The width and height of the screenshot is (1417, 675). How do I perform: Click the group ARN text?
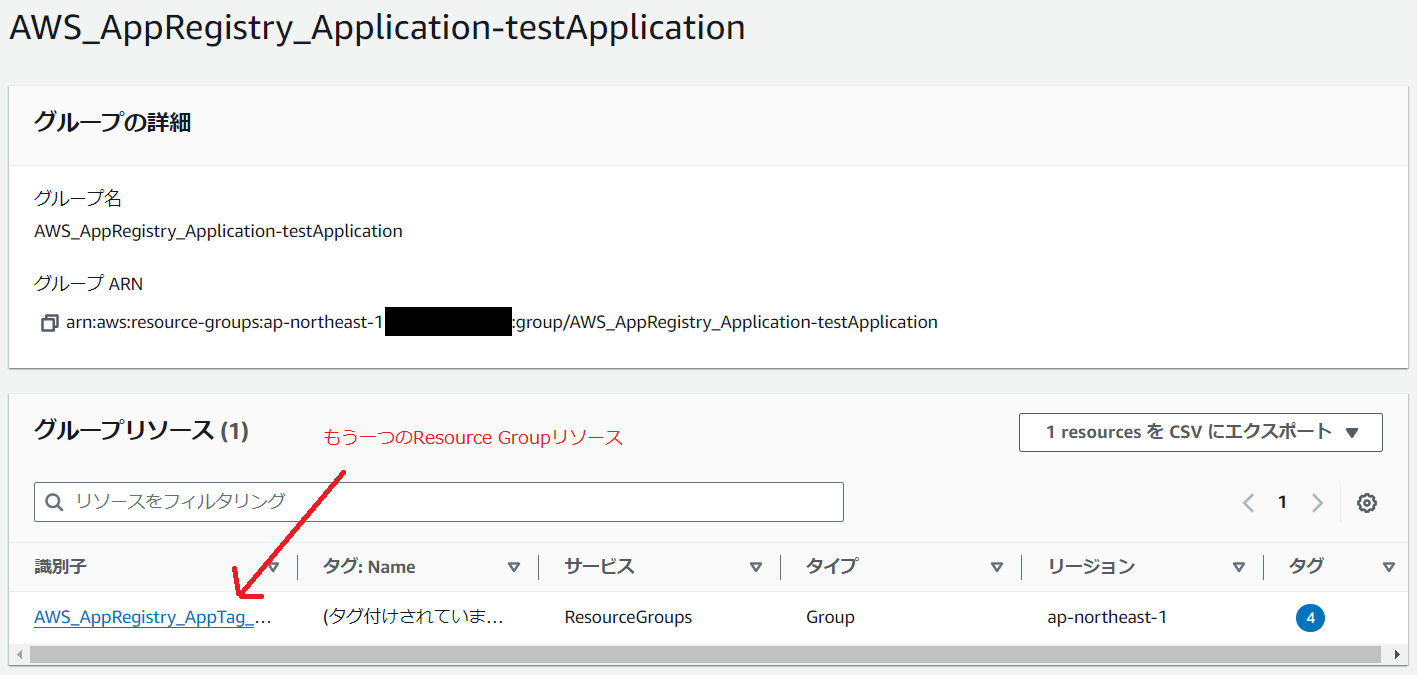[x=502, y=323]
